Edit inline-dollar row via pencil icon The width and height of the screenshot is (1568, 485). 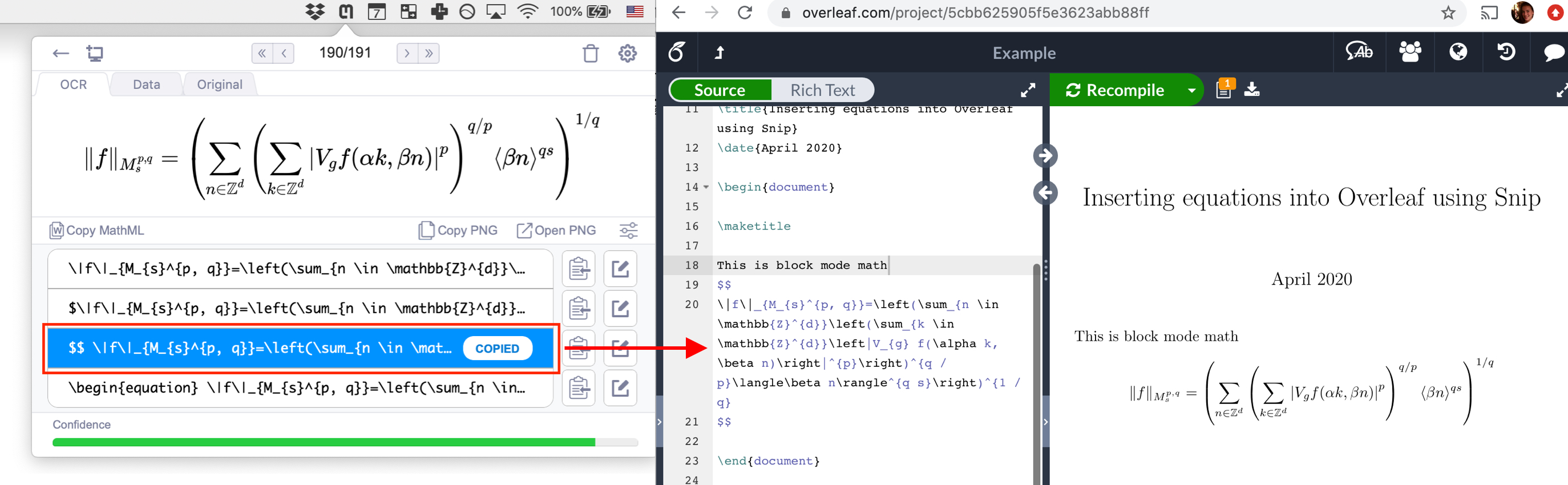620,309
